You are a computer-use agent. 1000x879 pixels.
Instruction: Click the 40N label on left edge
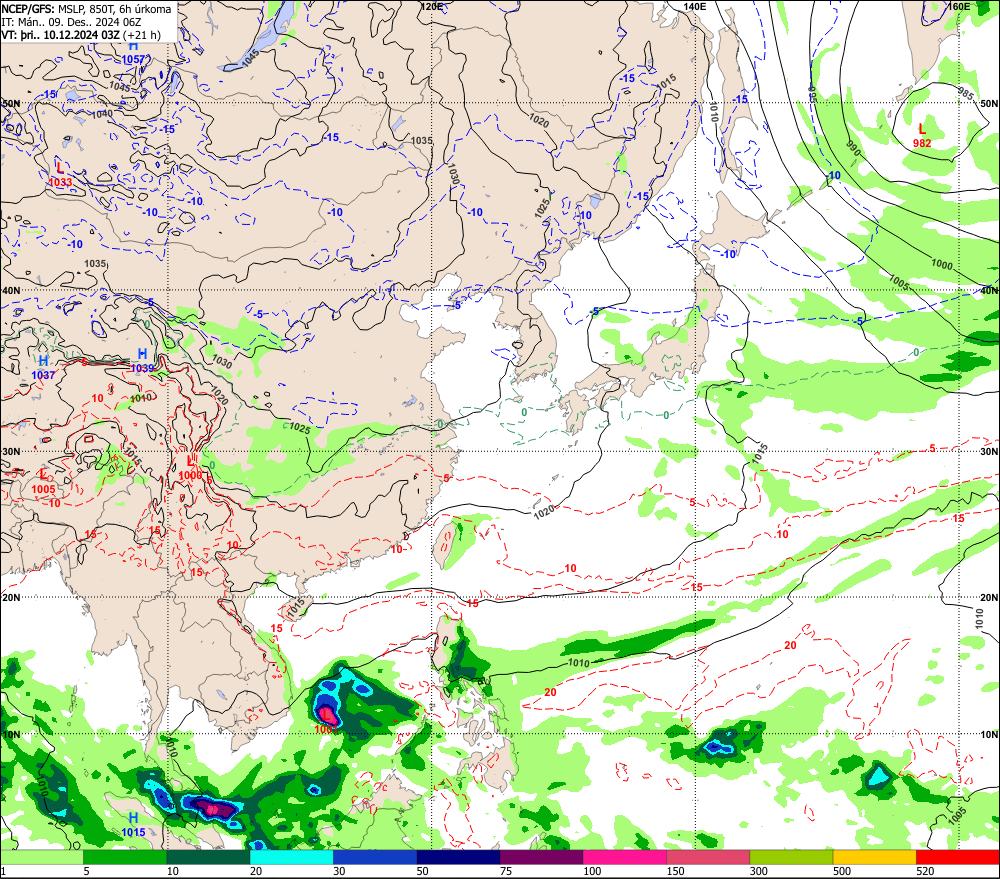pyautogui.click(x=11, y=290)
